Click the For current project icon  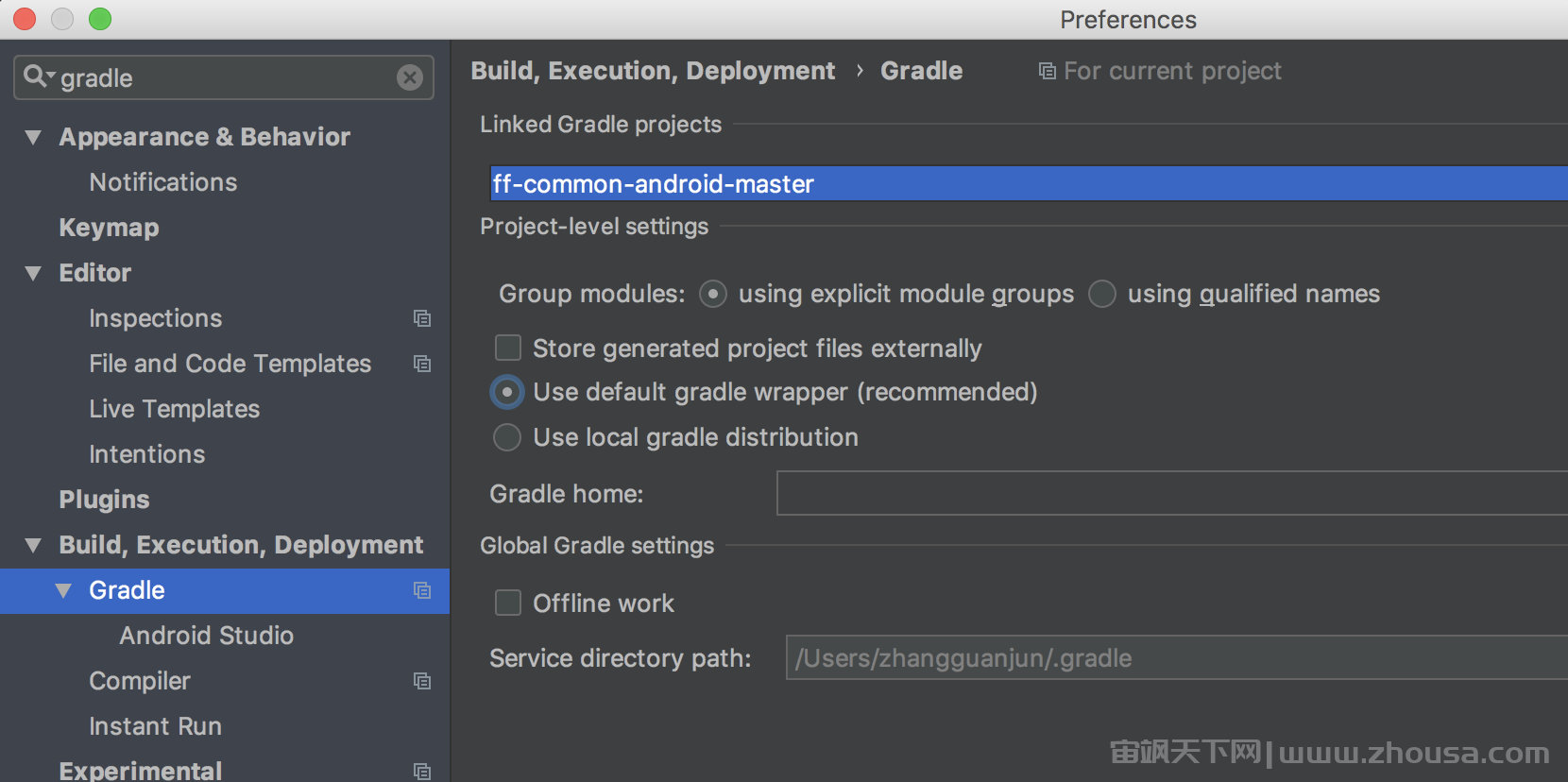[x=1047, y=72]
